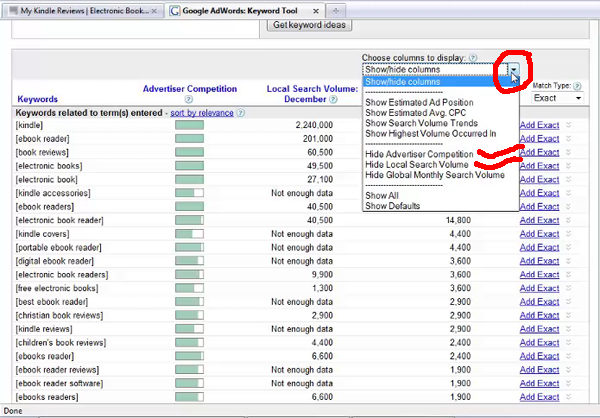Screen dimensions: 600x418
Task: Click Add Exact for [portable ebook reader]
Action: tap(539, 248)
